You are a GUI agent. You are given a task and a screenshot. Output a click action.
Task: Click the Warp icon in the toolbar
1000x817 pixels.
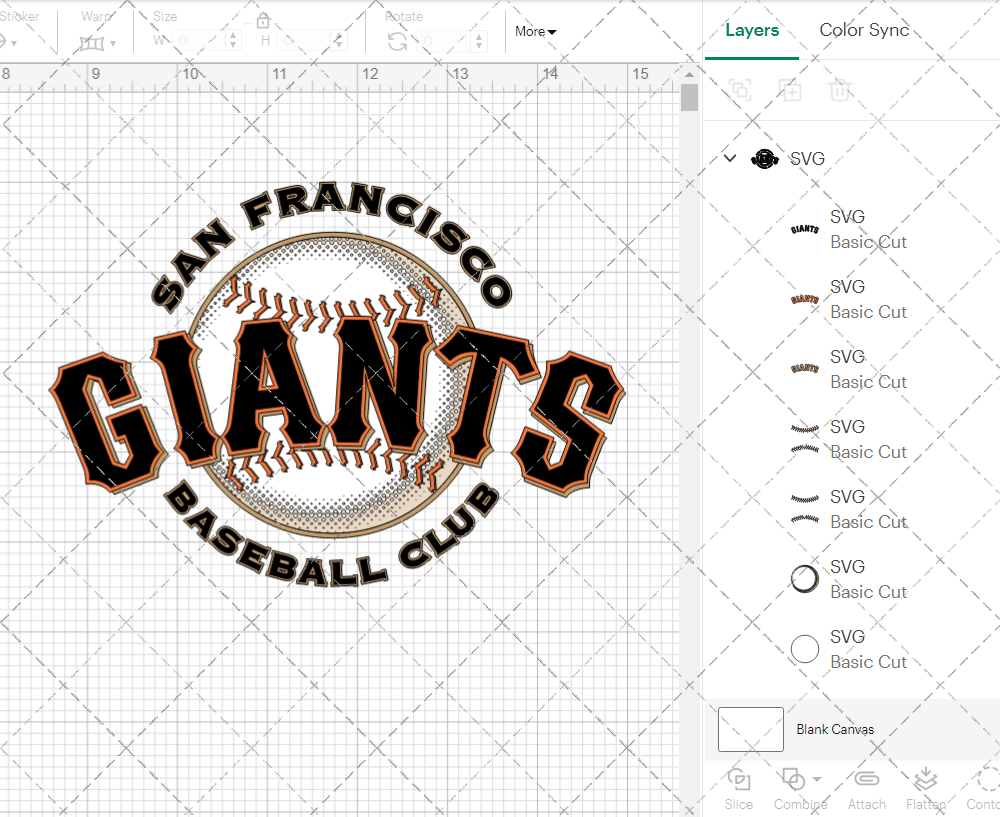pyautogui.click(x=92, y=43)
